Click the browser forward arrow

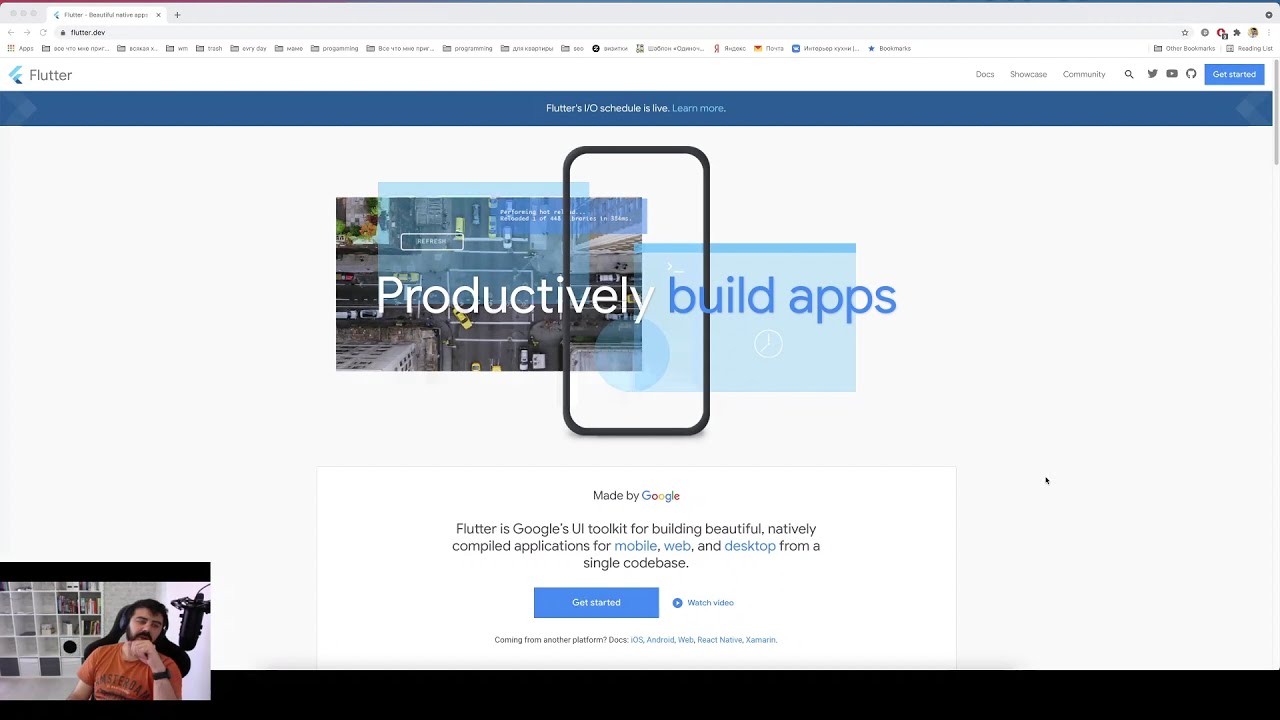[27, 32]
